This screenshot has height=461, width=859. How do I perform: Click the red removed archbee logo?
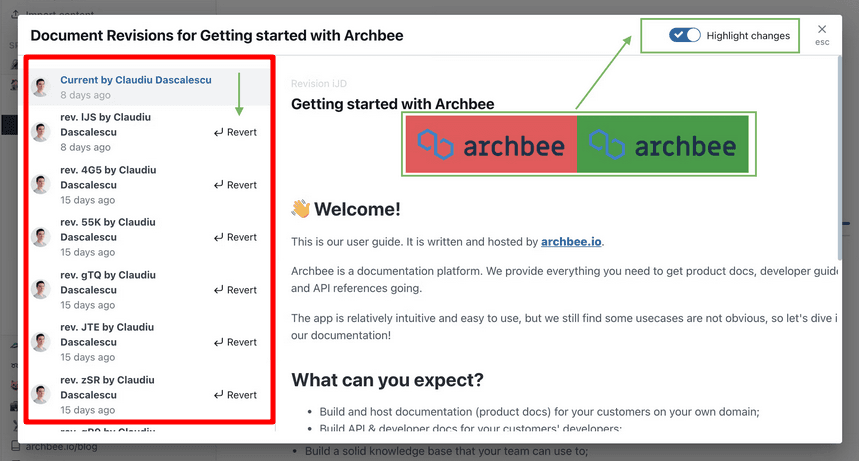pos(491,144)
